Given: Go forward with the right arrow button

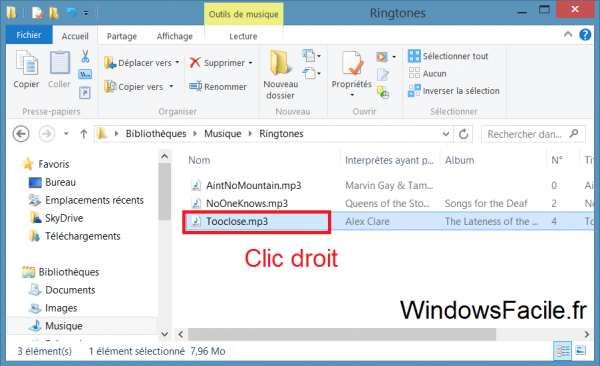Looking at the screenshot, I should coord(47,134).
